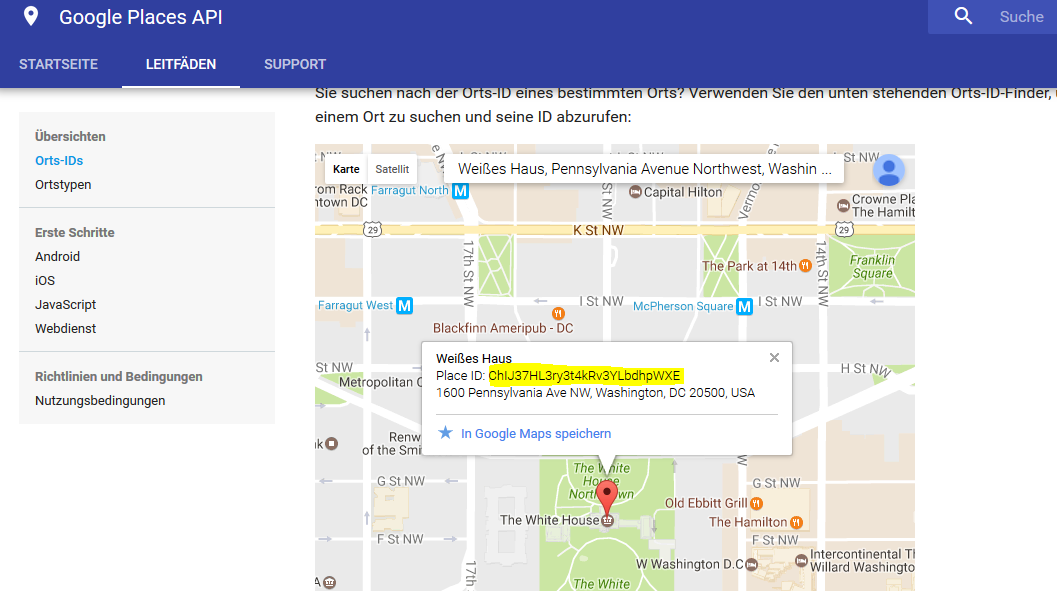Click the Capital Hilton map label
Viewport: 1057px width, 591px height.
683,192
